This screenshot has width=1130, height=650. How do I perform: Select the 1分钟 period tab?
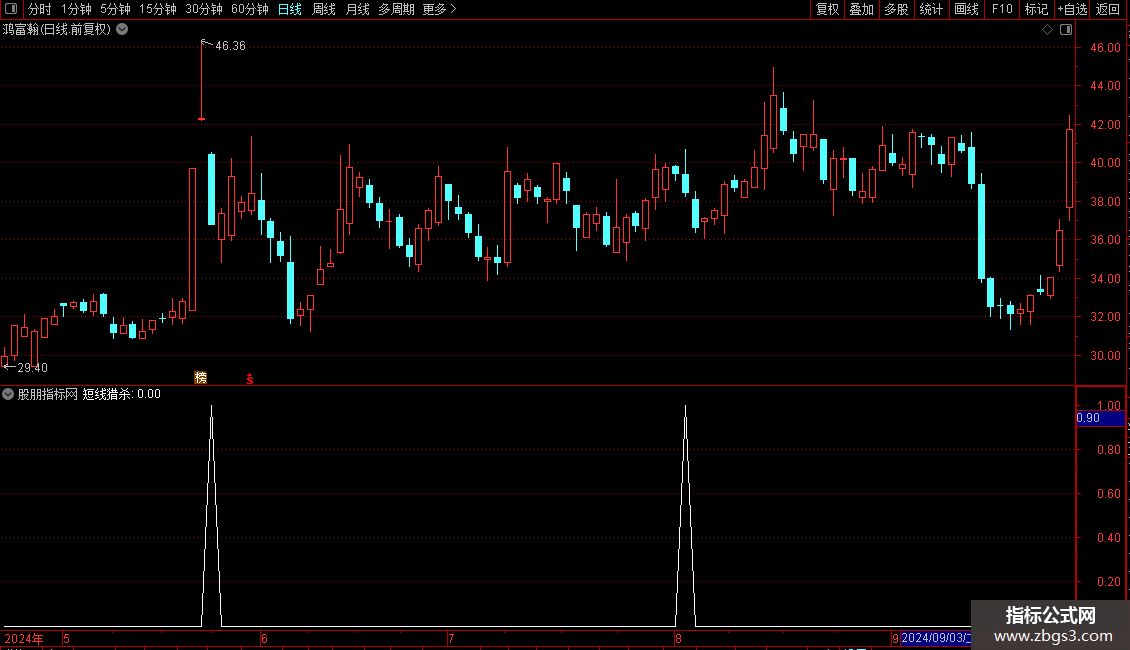coord(76,9)
